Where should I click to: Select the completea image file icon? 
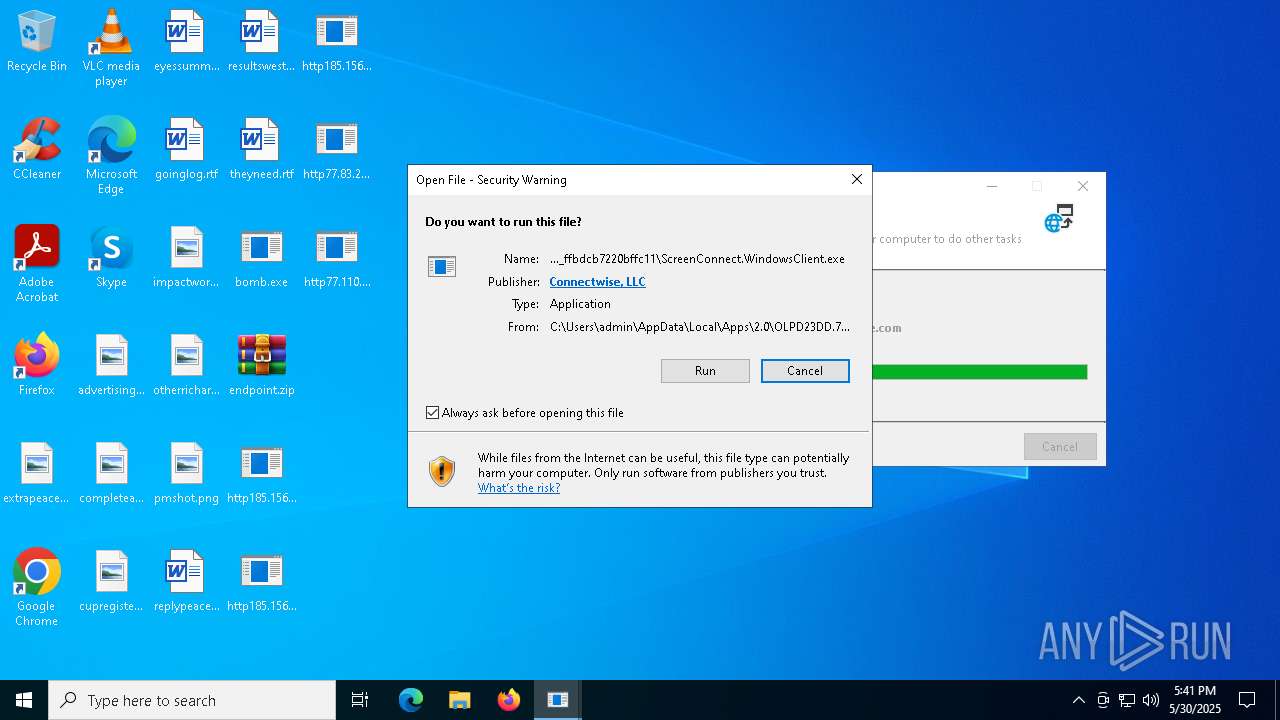(x=111, y=473)
